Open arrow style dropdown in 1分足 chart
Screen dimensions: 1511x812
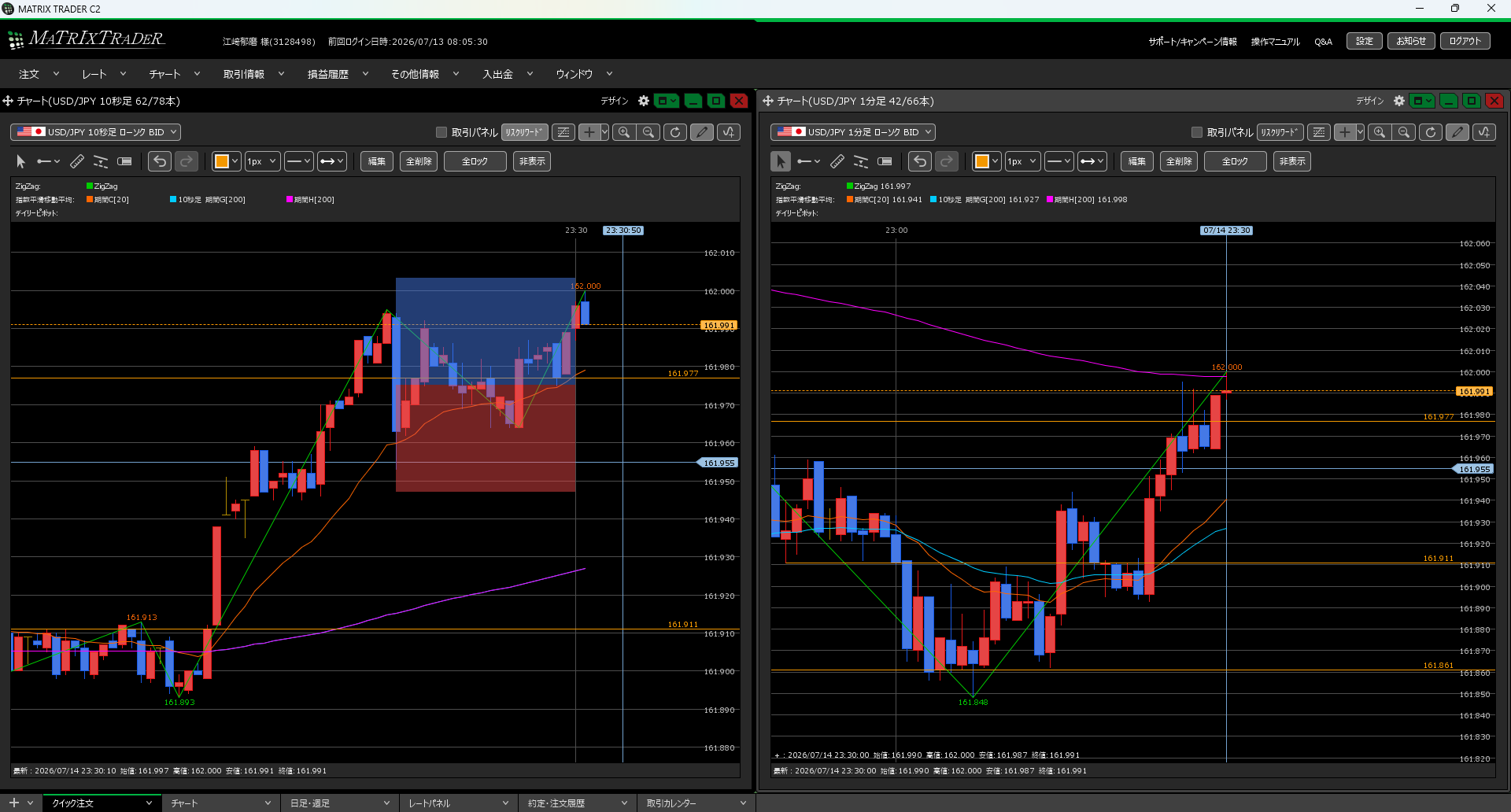(x=1092, y=161)
